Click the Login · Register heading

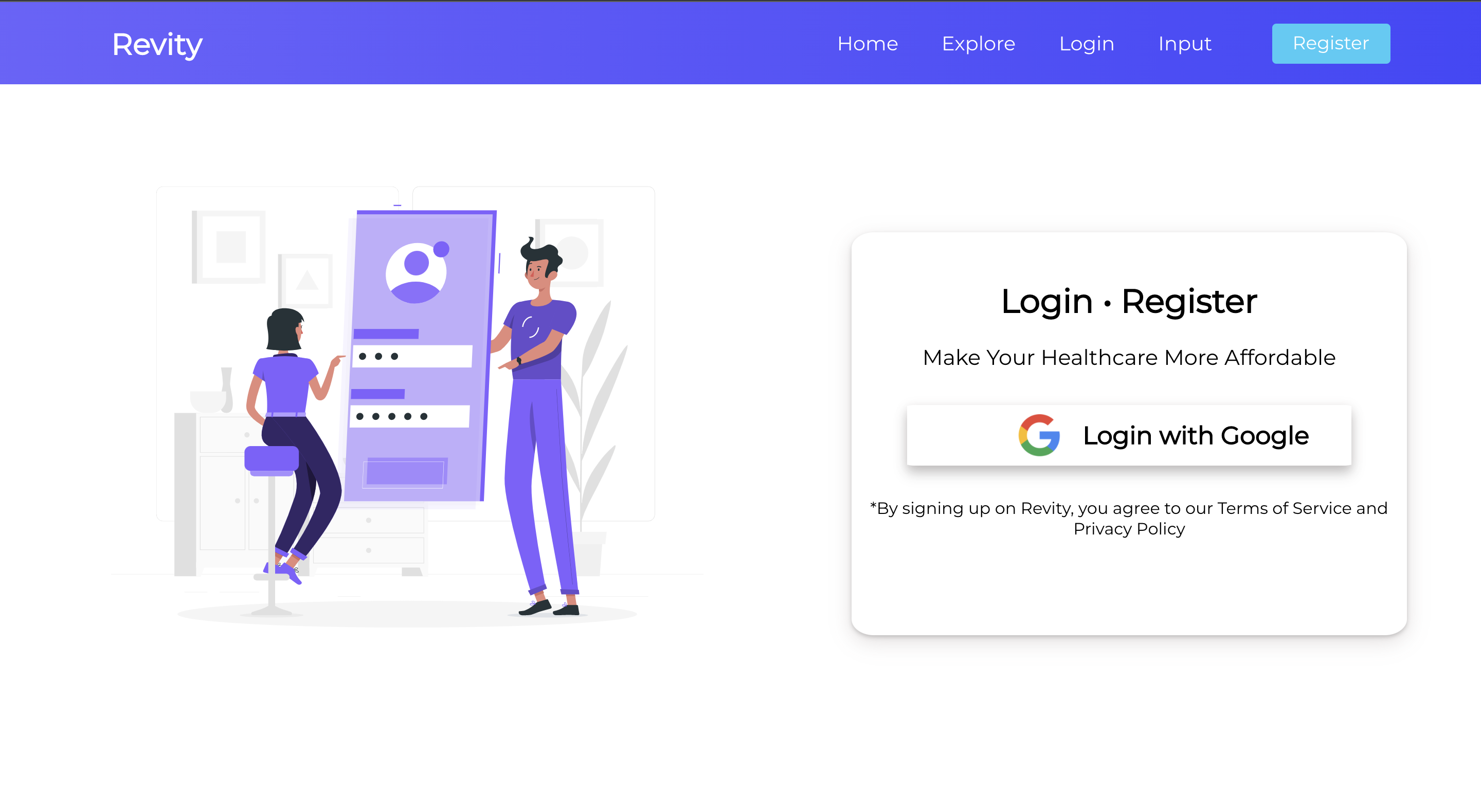[1129, 301]
